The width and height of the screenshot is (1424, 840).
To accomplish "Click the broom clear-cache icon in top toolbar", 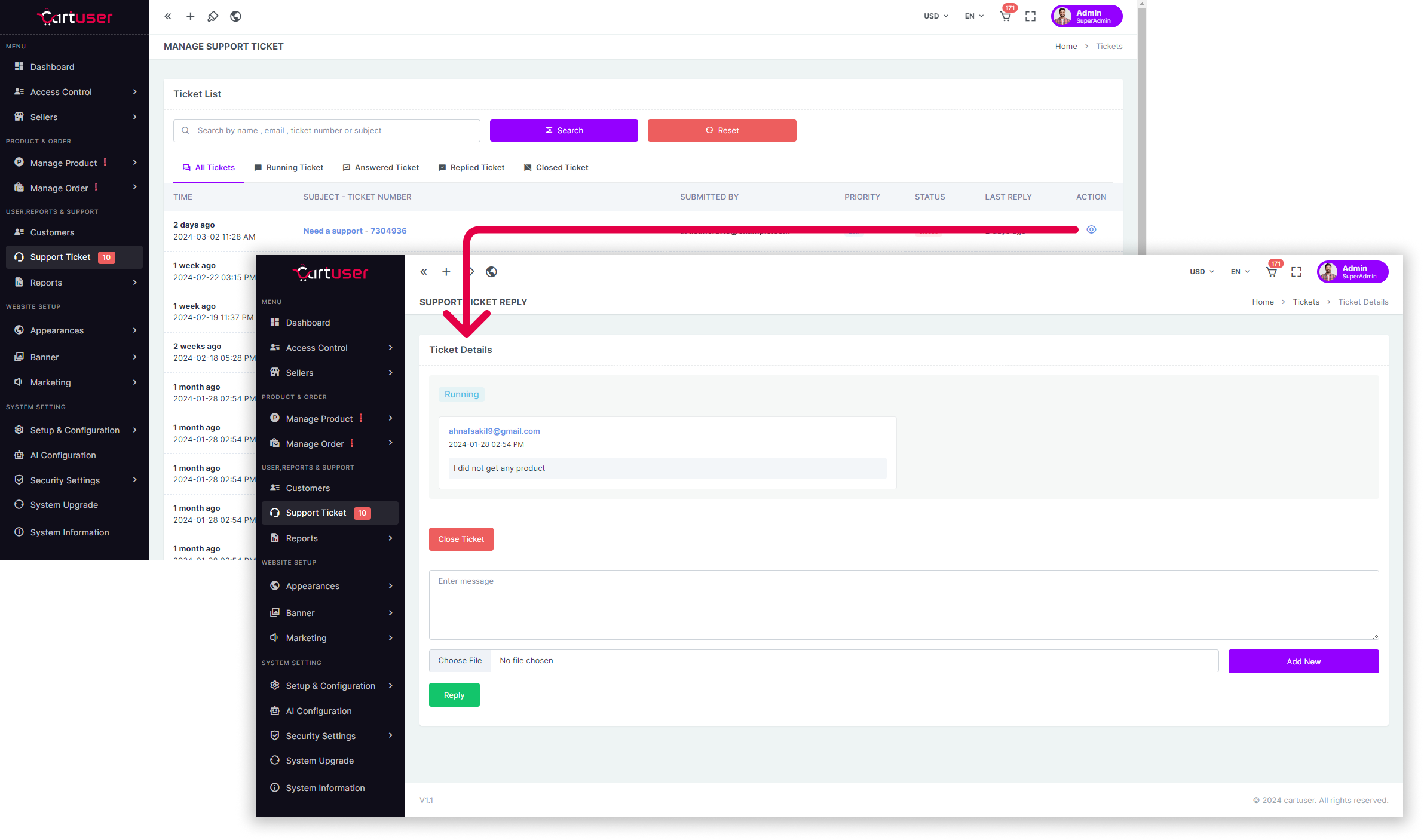I will 213,16.
